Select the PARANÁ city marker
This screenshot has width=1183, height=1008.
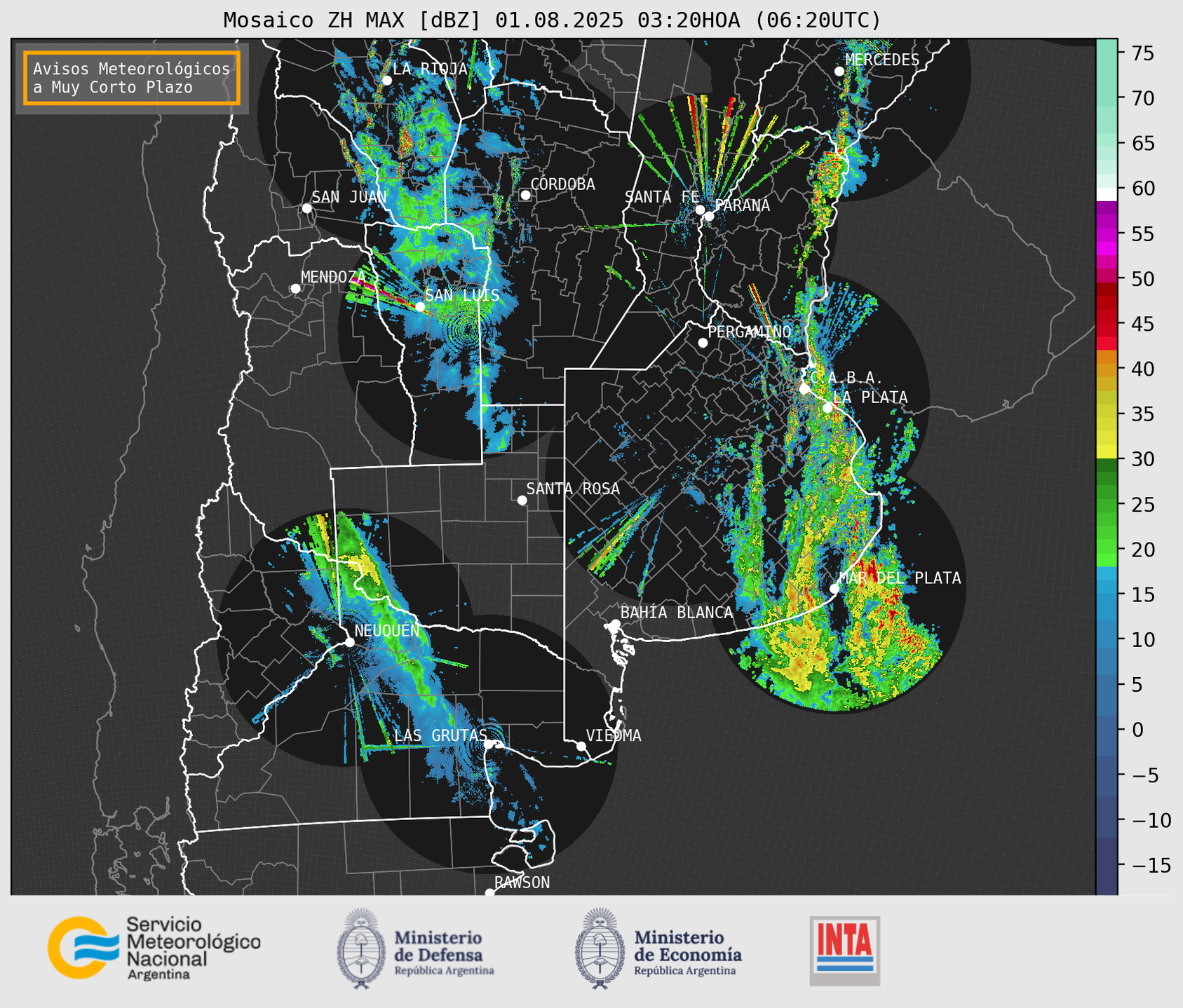point(709,216)
